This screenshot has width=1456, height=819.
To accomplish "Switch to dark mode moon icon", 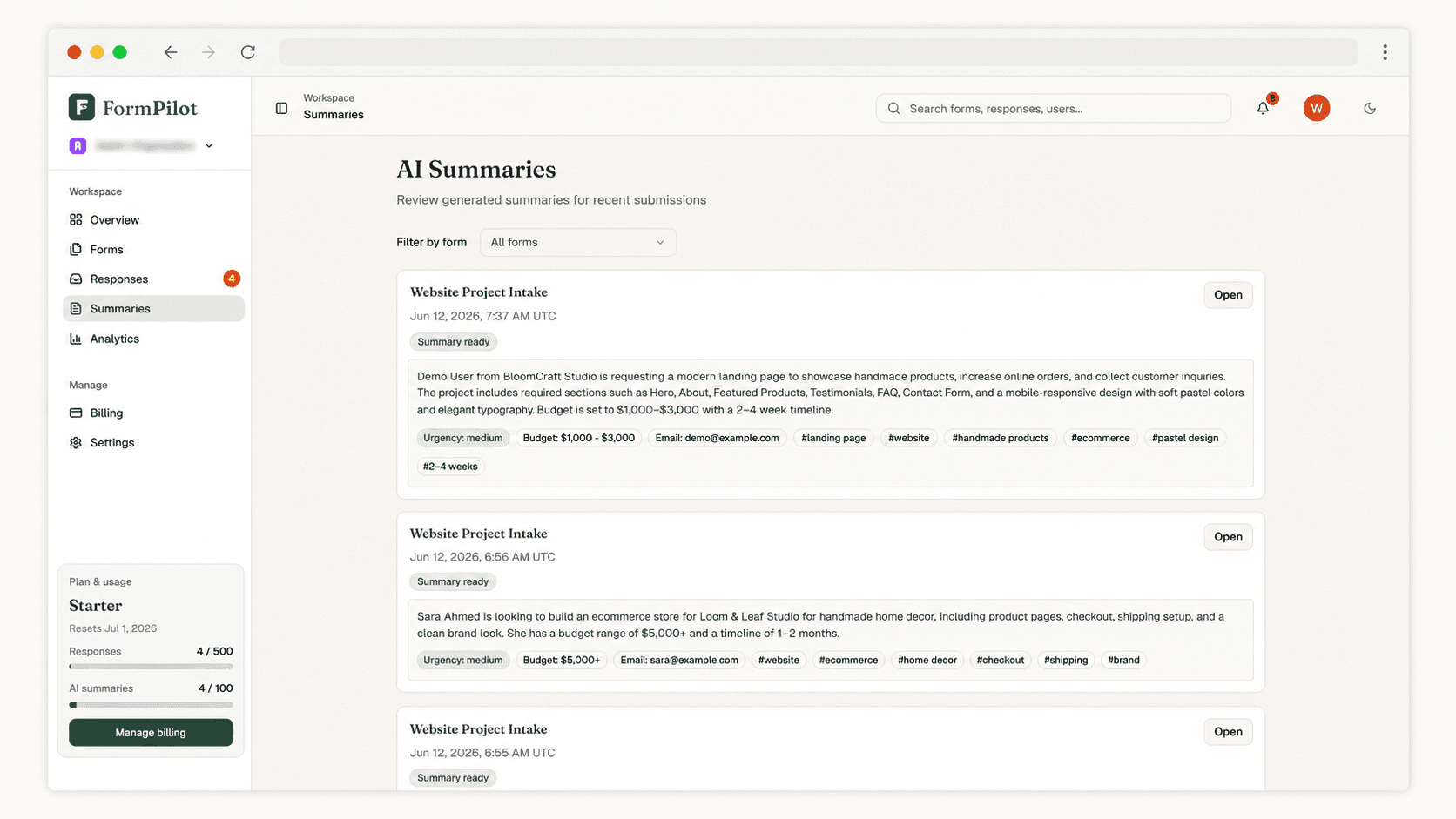I will (x=1370, y=108).
